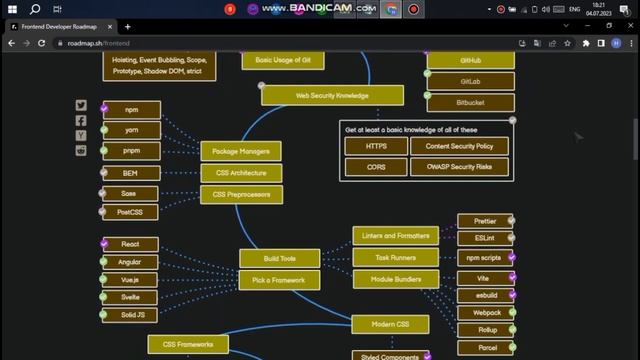Share roadmap via Twitter icon
The image size is (640, 360).
(81, 105)
